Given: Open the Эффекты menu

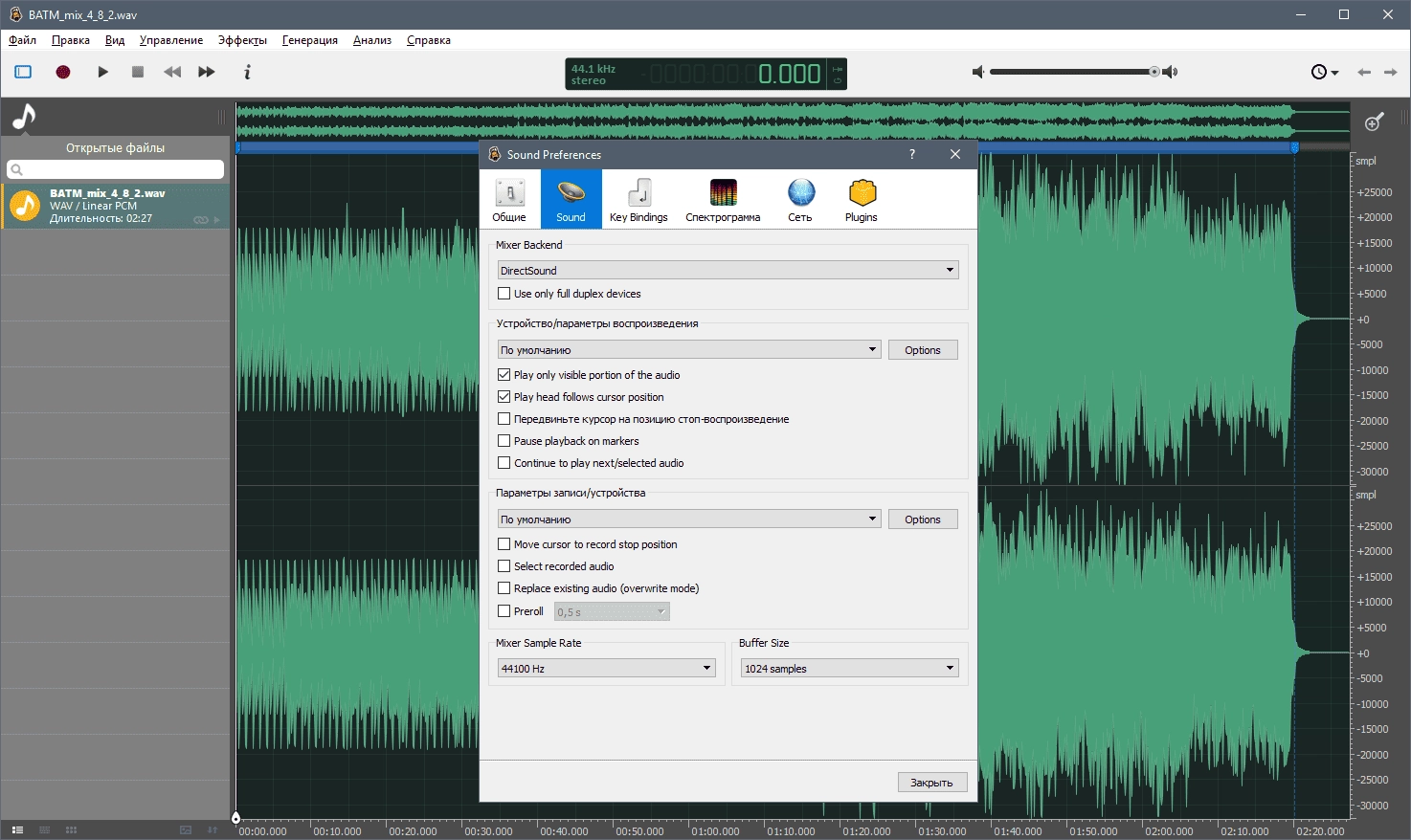Looking at the screenshot, I should click(242, 40).
